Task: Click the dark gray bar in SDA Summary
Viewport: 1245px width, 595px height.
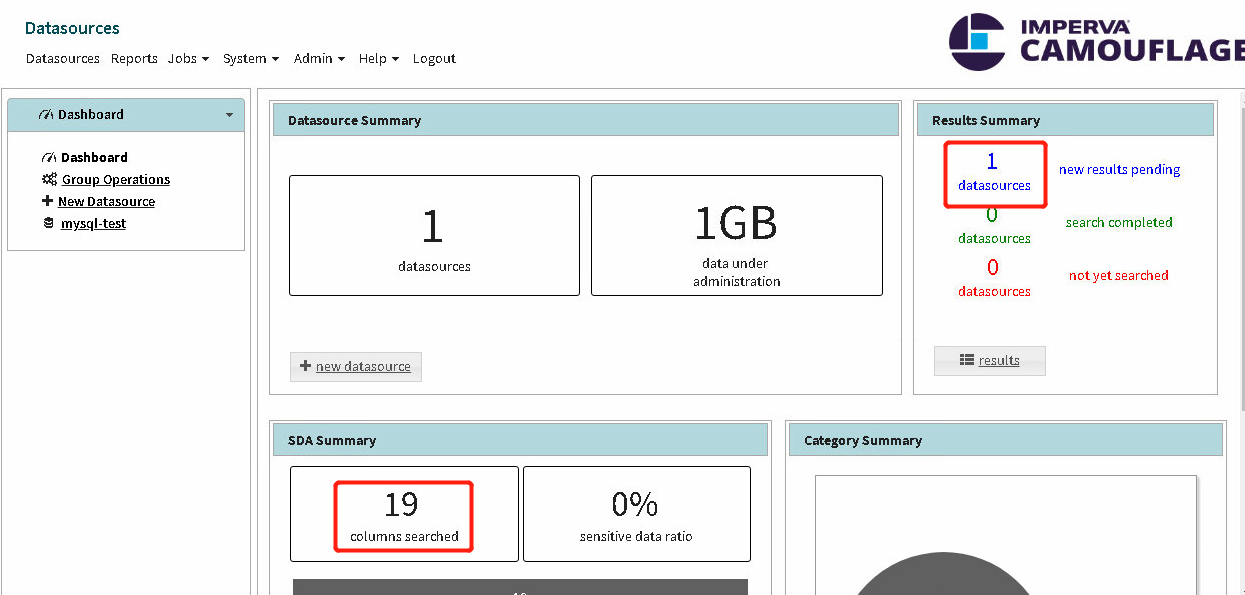Action: pyautogui.click(x=520, y=587)
